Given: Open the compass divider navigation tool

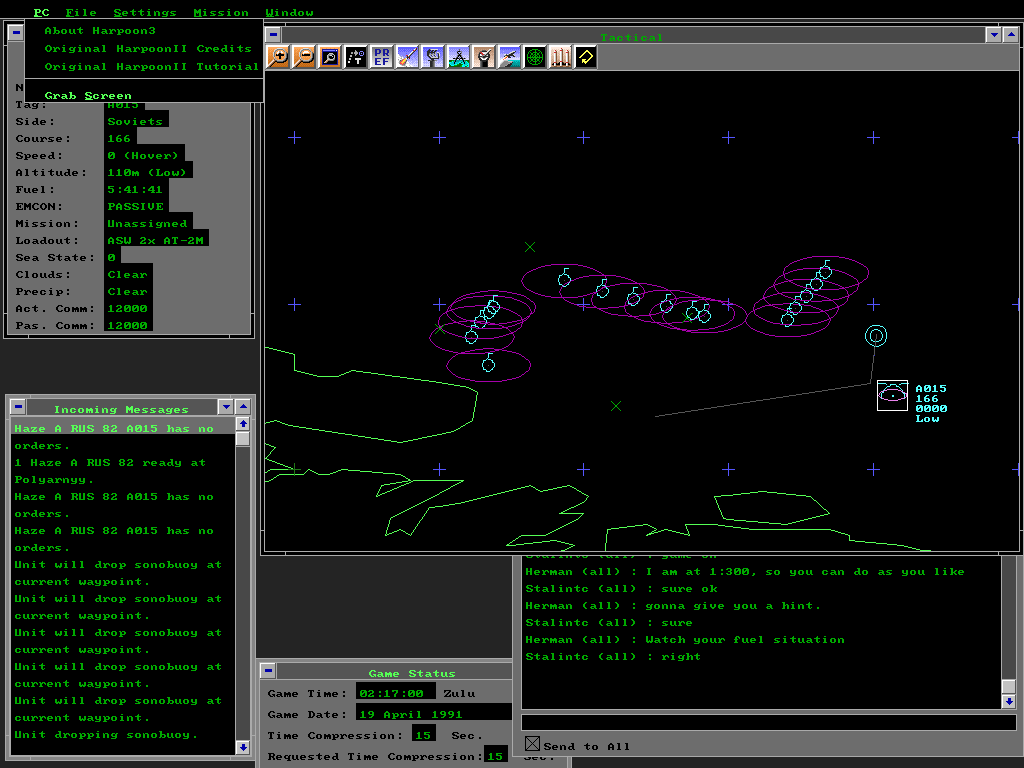Looking at the screenshot, I should 458,57.
